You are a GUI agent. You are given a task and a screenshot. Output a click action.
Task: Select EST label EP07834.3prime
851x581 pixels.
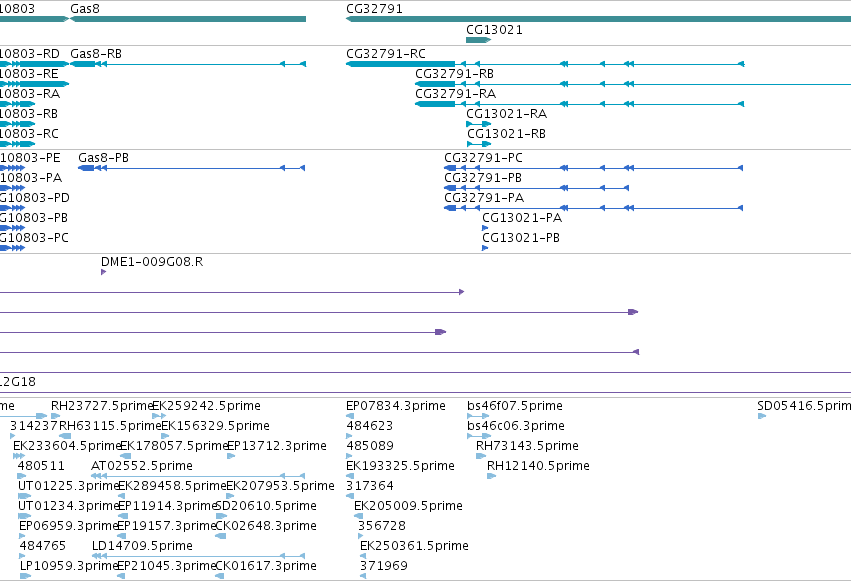(396, 406)
